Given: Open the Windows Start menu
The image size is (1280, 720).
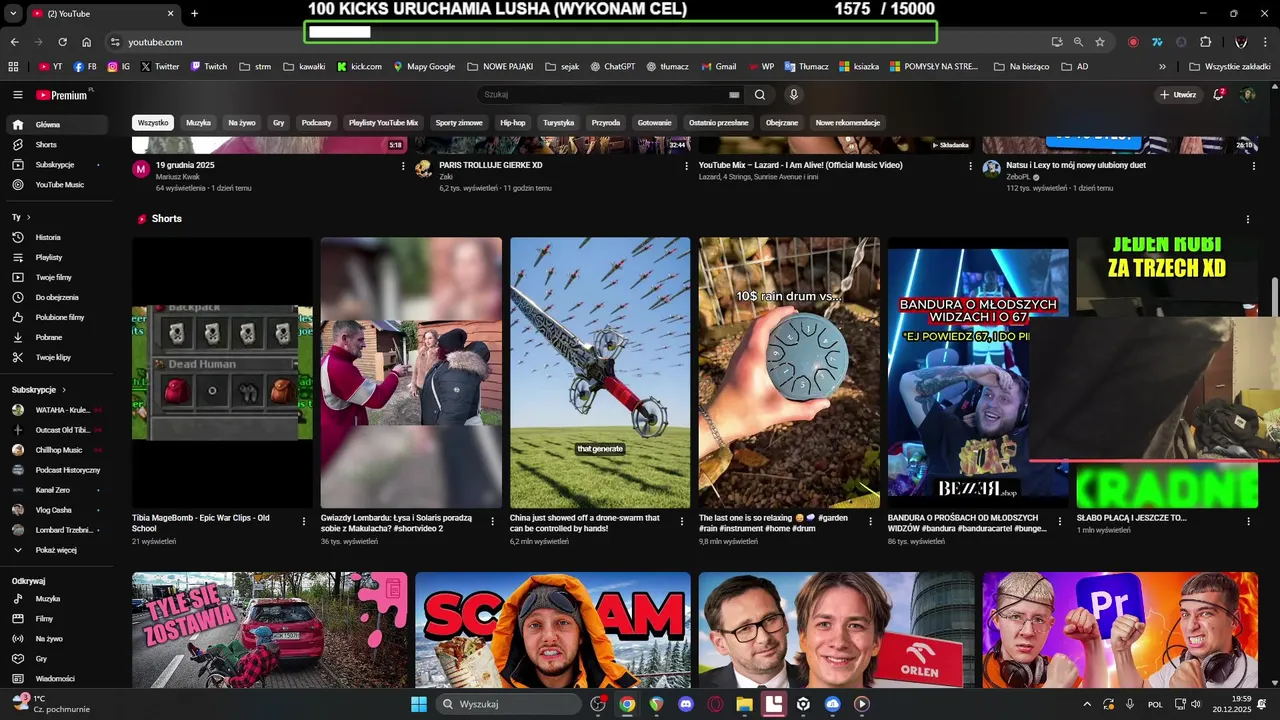Looking at the screenshot, I should pos(419,704).
